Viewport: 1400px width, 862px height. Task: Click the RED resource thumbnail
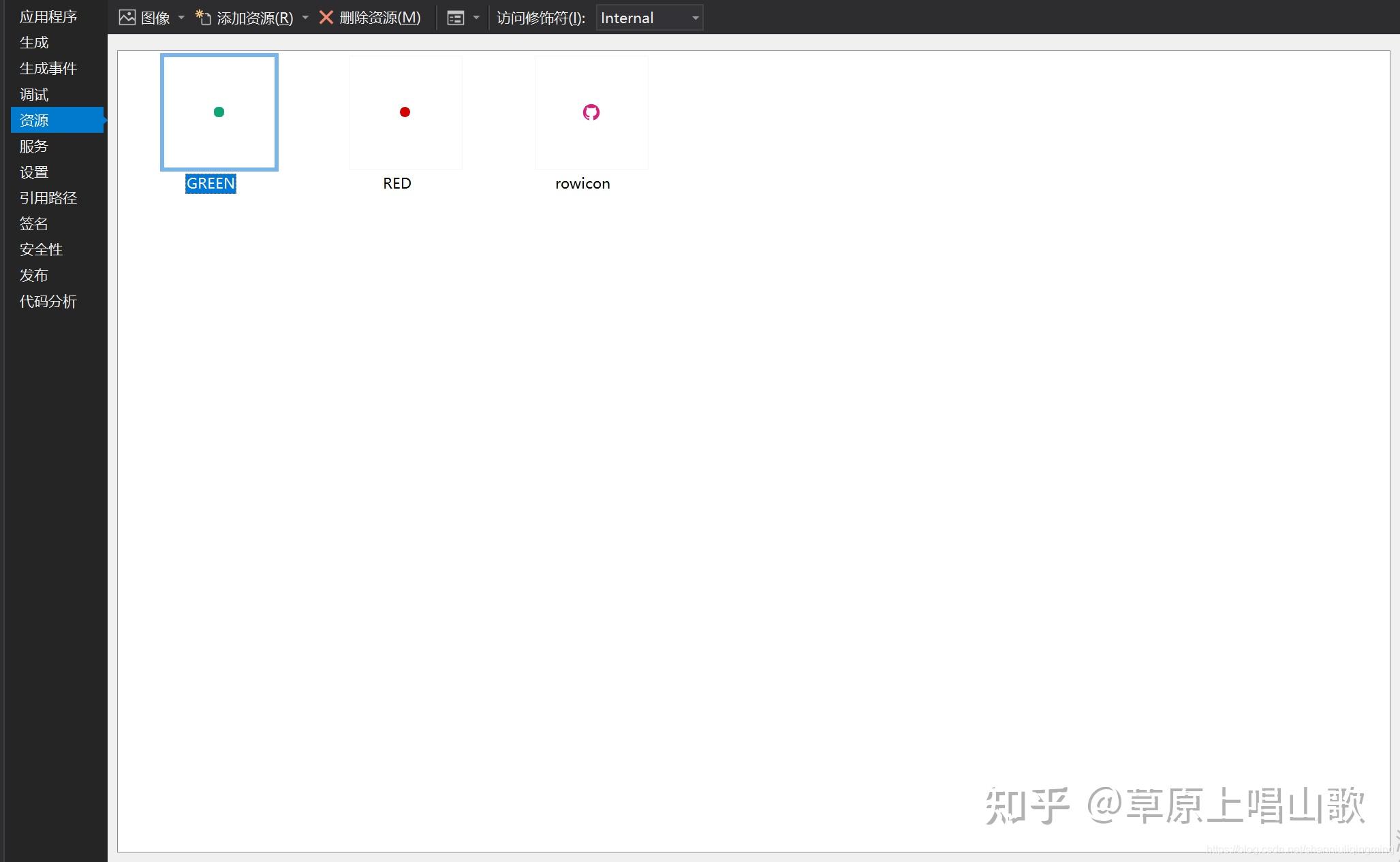click(405, 112)
